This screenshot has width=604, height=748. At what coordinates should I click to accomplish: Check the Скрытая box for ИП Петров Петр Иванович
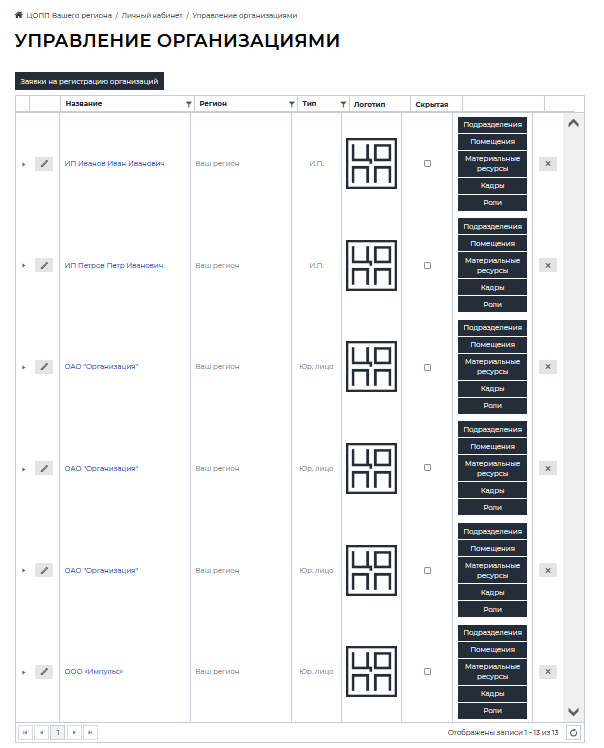click(428, 266)
